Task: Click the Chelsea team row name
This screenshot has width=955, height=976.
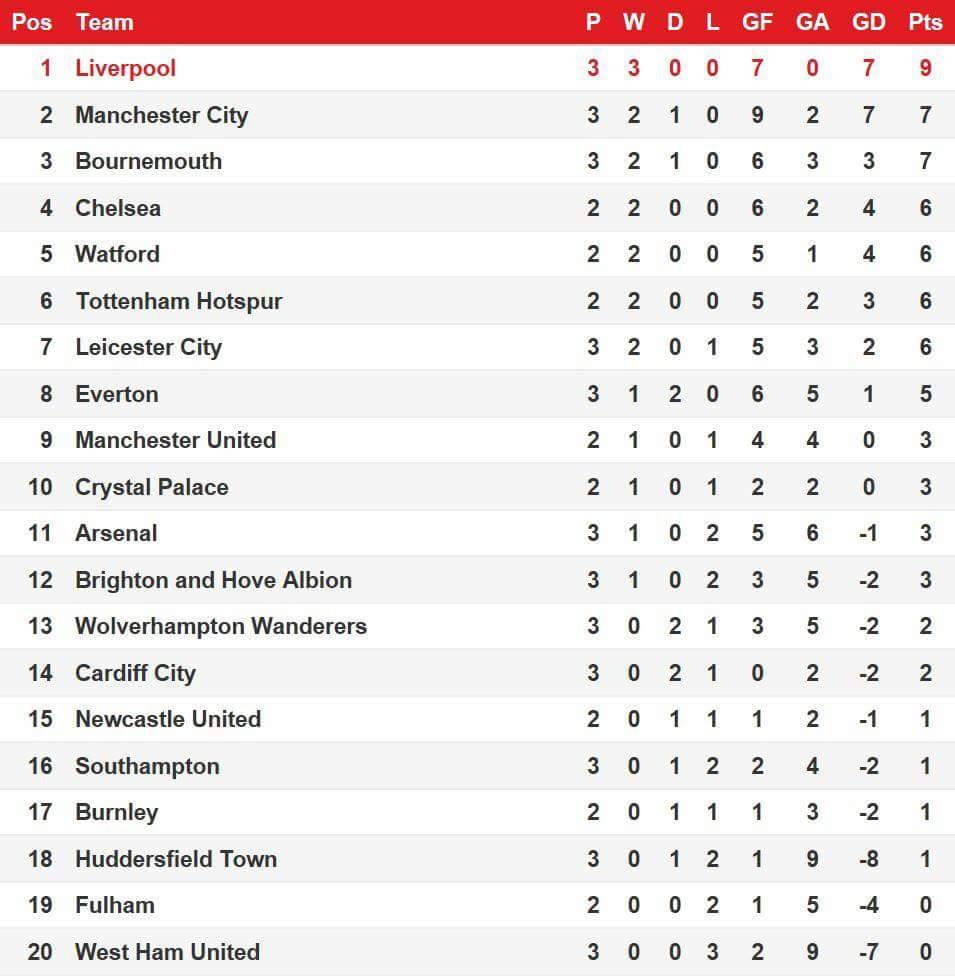Action: coord(118,208)
